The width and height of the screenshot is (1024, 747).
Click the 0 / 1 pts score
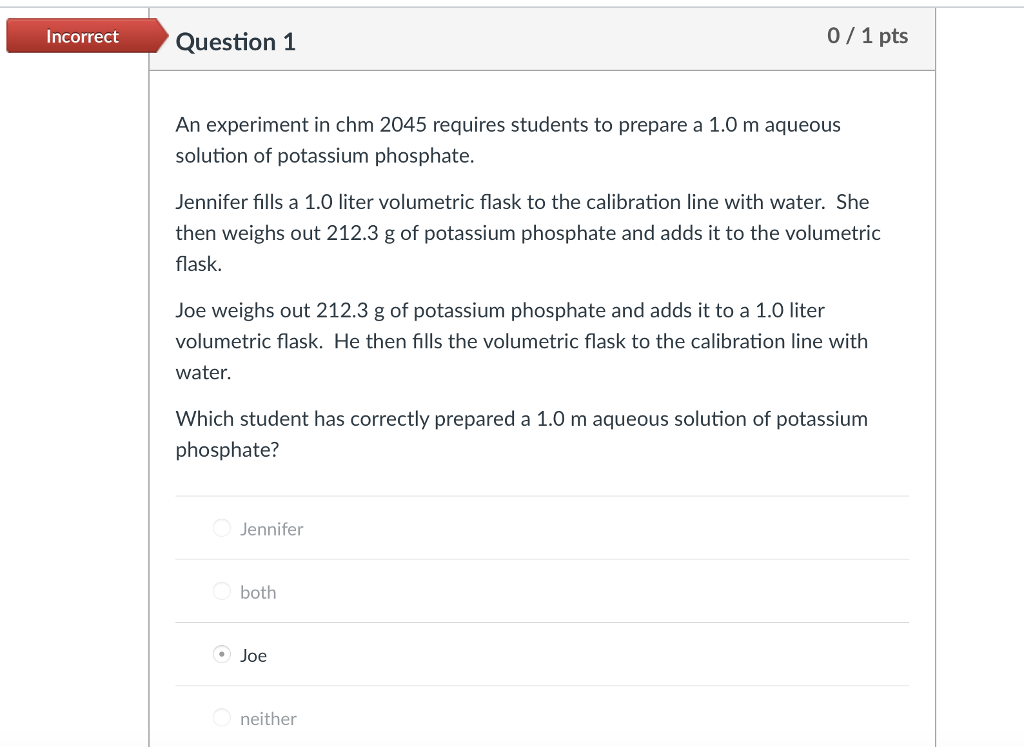click(x=867, y=35)
